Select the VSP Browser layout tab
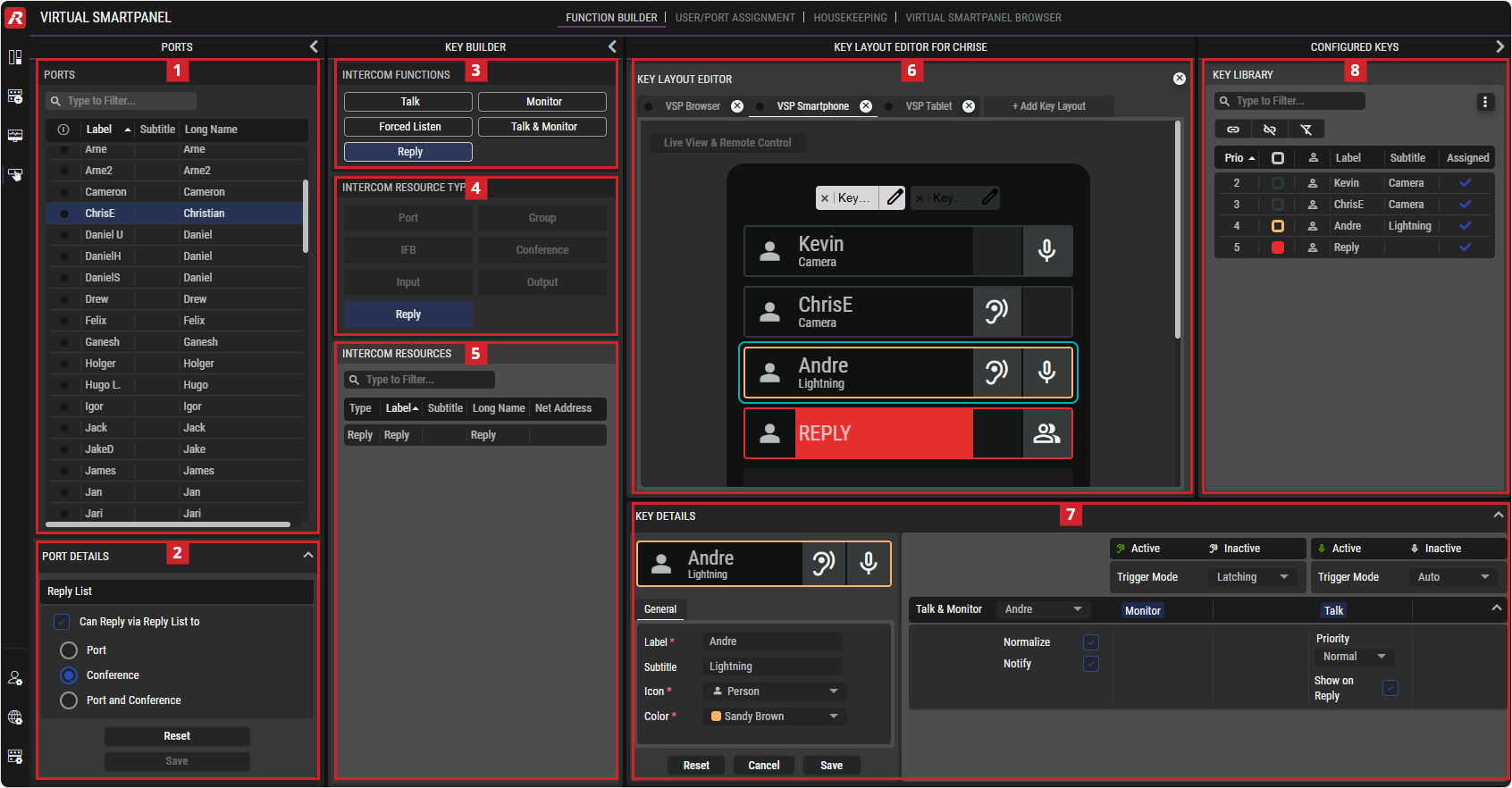The width and height of the screenshot is (1512, 788). (693, 106)
